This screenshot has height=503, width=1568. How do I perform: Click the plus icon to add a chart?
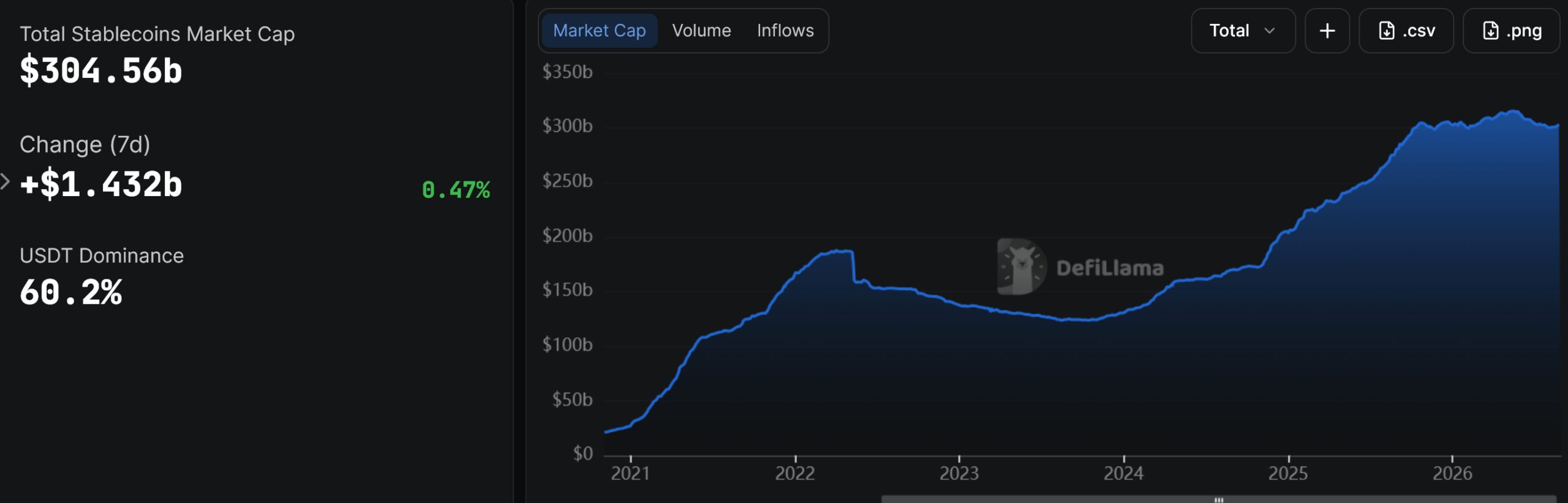(x=1327, y=31)
